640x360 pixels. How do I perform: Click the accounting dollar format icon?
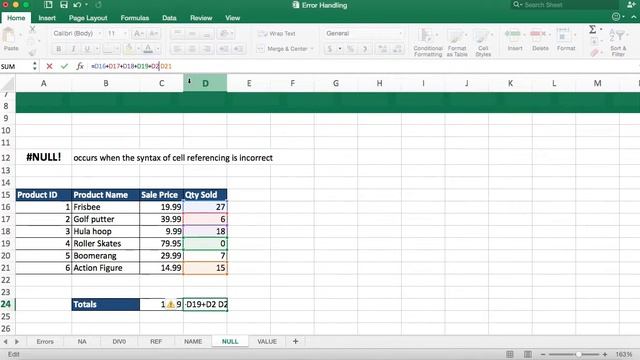coord(330,49)
